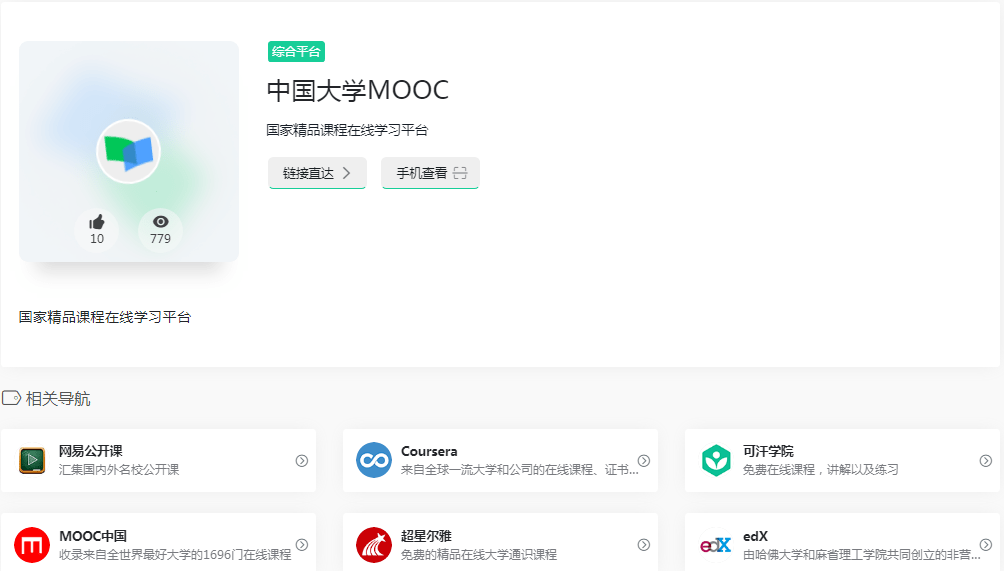Open the 可汗学院 title link
Screen dimensions: 1004x571
click(768, 451)
